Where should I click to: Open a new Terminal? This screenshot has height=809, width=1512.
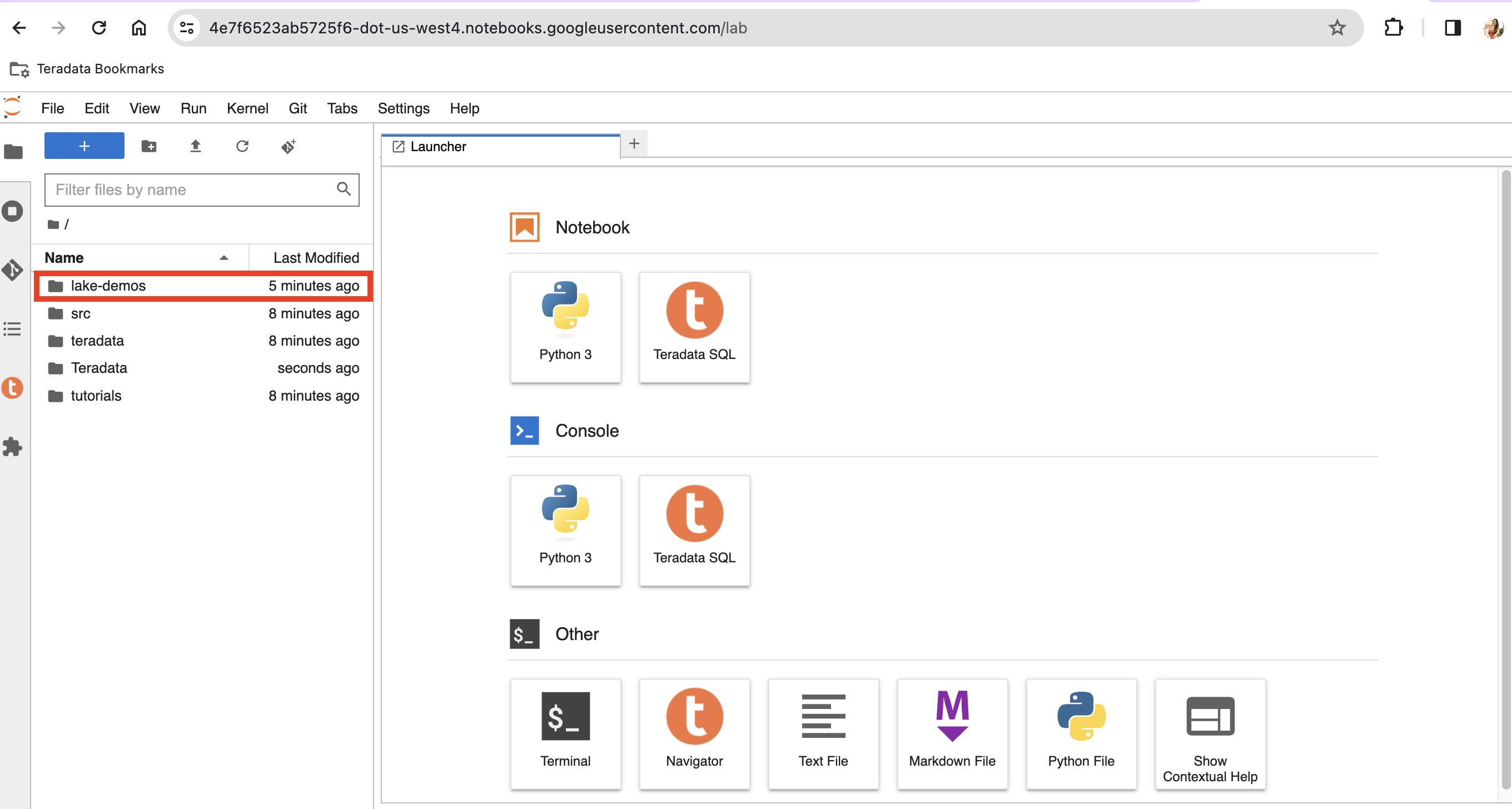pyautogui.click(x=565, y=734)
